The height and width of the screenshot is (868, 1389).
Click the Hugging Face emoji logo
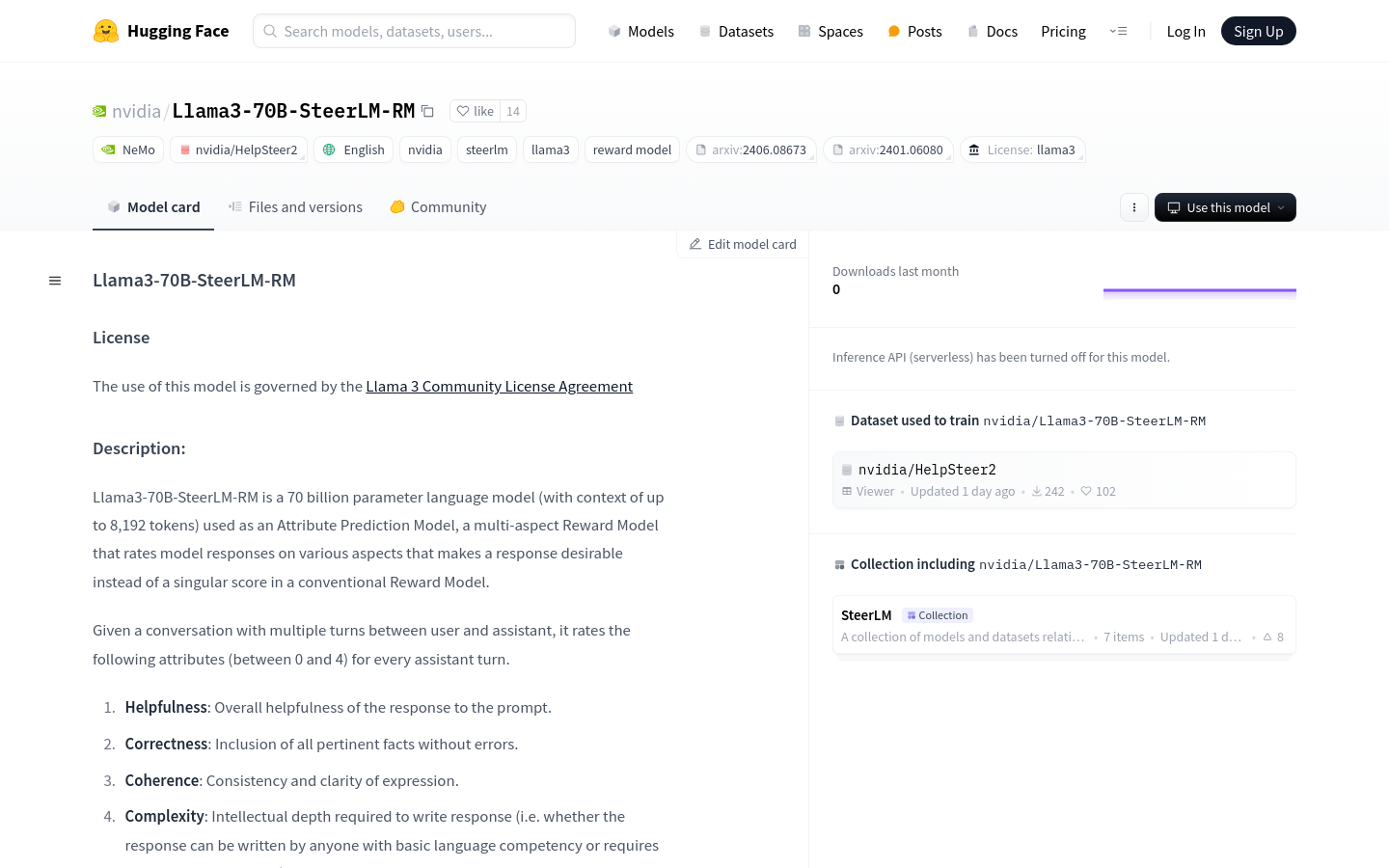point(106,31)
